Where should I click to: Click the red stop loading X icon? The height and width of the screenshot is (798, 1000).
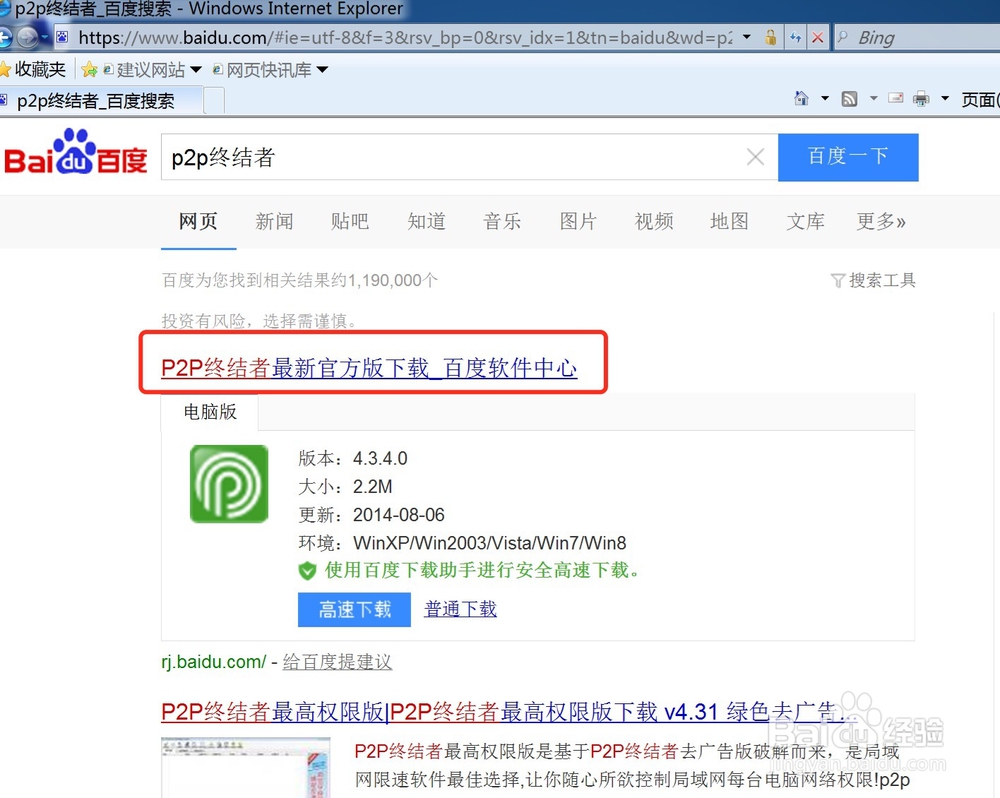817,38
